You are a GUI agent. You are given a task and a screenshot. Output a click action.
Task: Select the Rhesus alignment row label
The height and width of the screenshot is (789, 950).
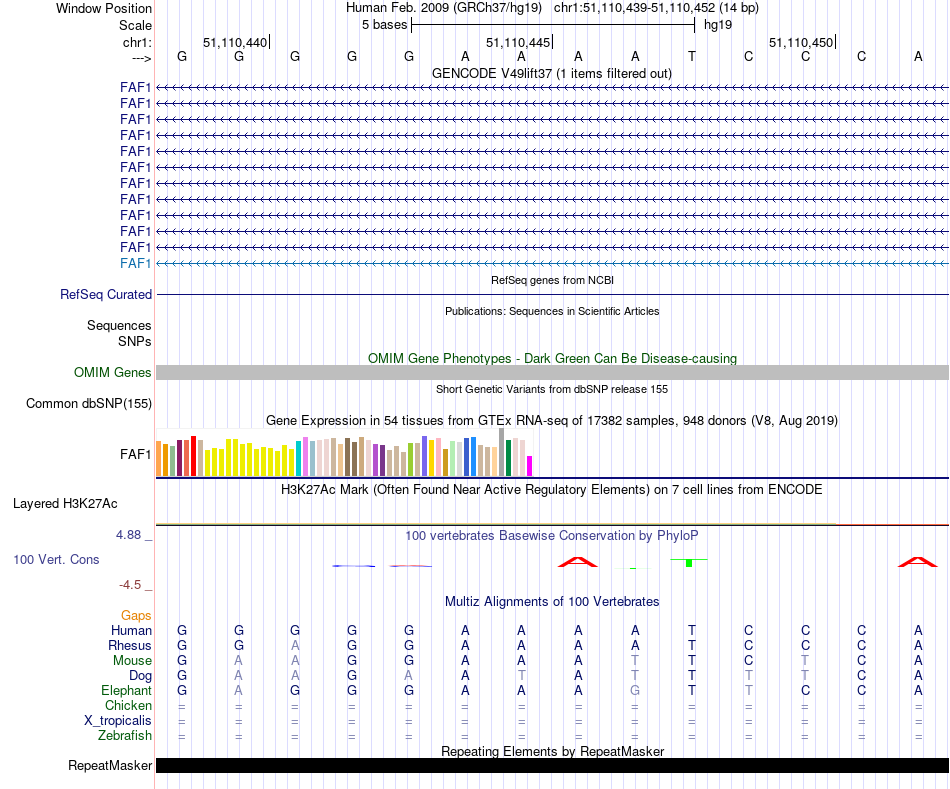pos(130,646)
